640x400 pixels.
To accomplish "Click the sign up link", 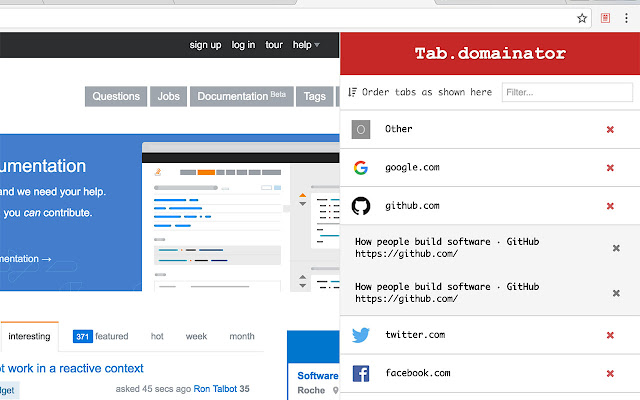I will 205,45.
